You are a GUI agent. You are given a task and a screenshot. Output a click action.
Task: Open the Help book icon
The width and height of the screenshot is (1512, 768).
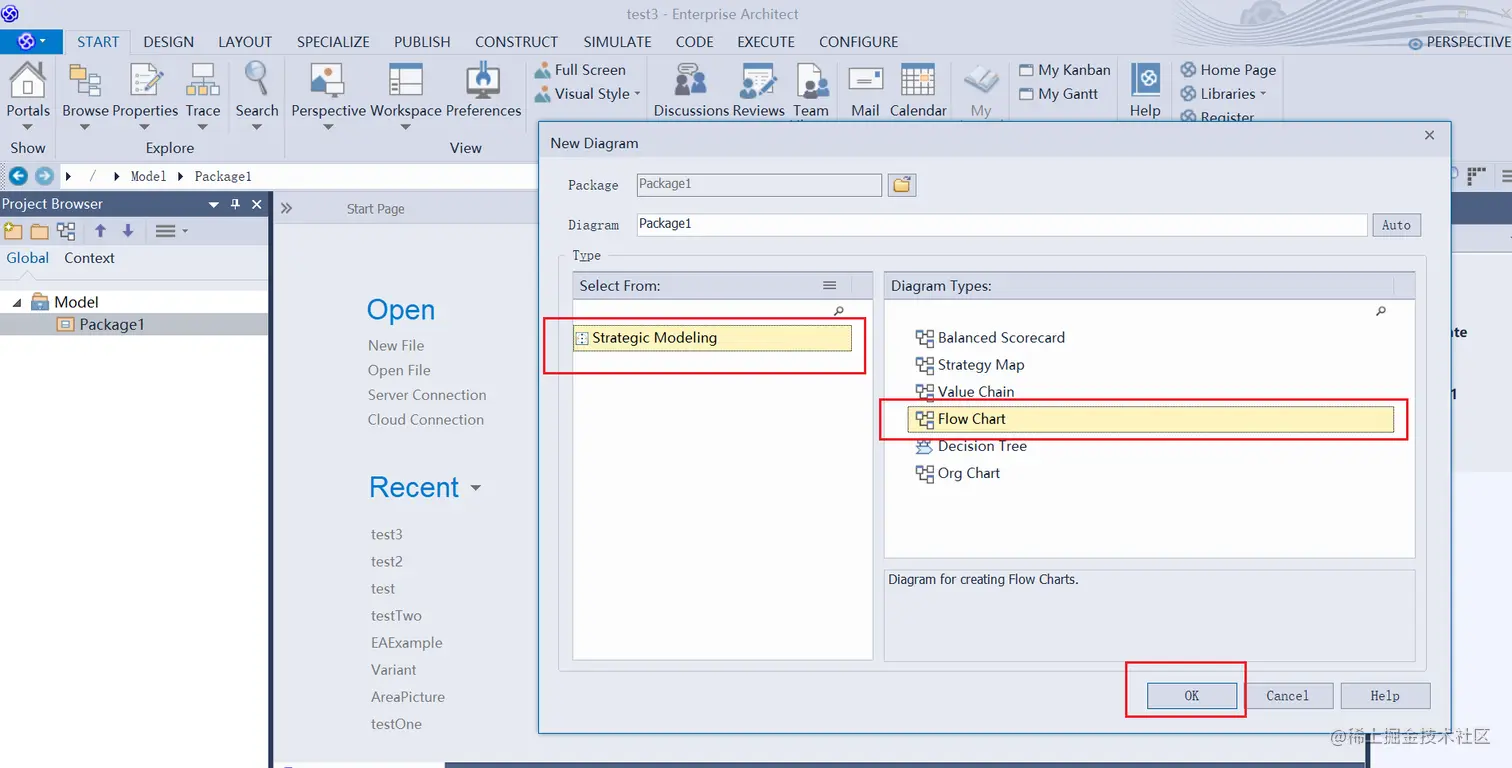[x=1145, y=79]
